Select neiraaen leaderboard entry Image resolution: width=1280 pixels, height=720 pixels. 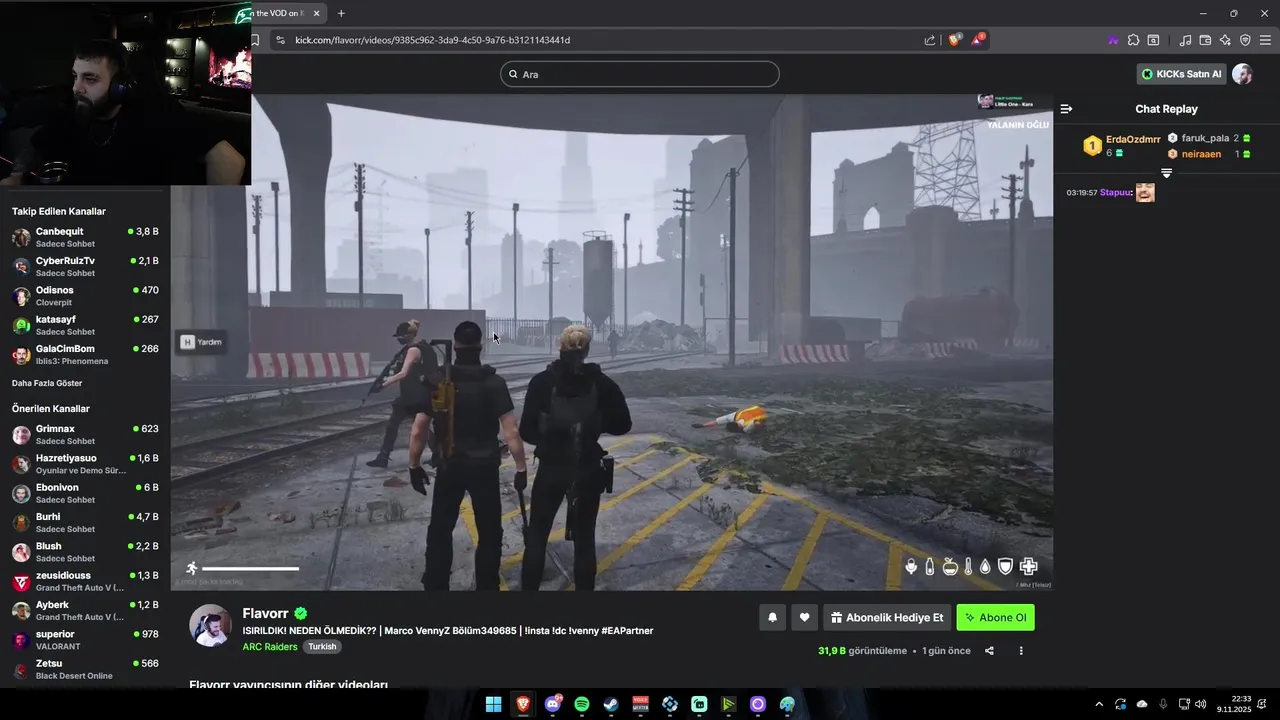pos(1209,154)
